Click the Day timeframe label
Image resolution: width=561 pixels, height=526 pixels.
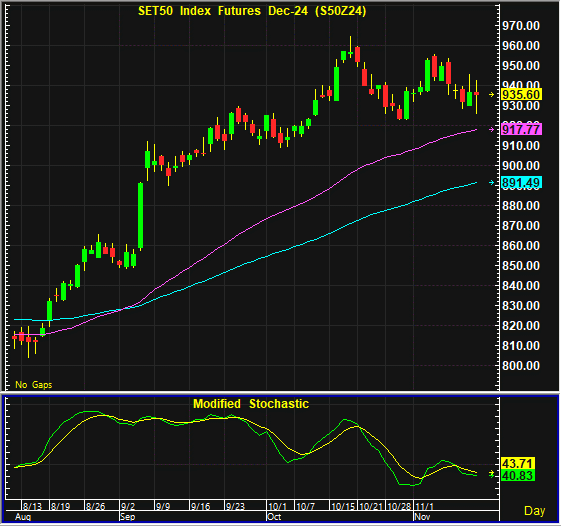[x=535, y=511]
